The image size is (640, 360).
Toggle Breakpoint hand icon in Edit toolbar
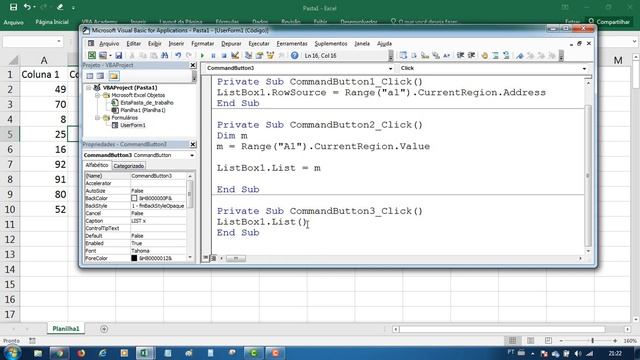click(x=484, y=56)
